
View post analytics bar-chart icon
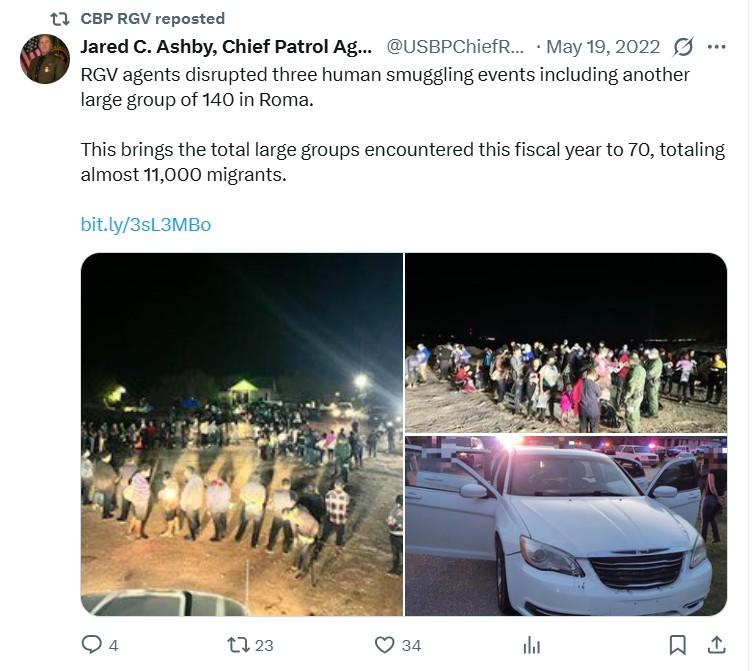point(532,645)
